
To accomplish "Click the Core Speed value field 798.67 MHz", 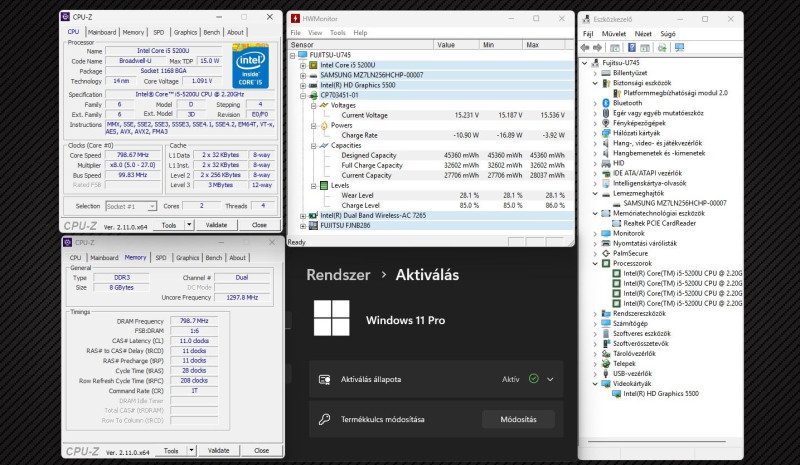I will point(133,155).
